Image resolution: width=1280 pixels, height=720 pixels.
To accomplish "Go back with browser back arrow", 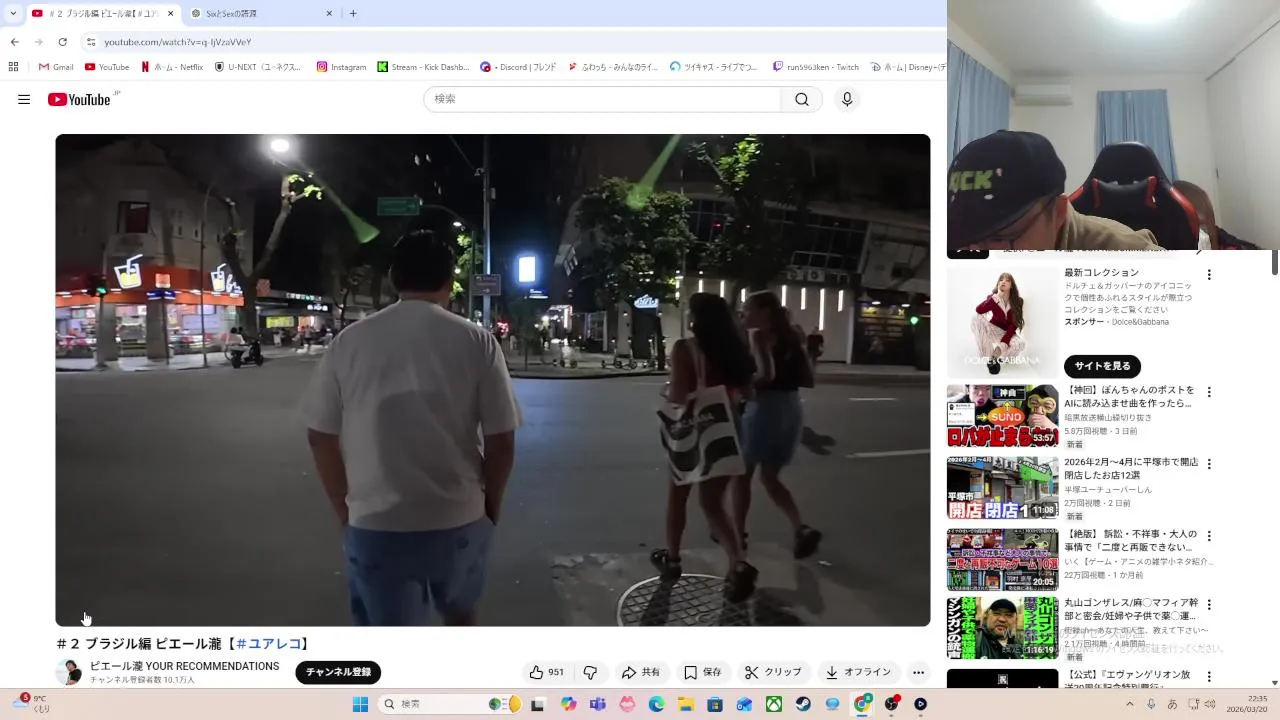I will (x=14, y=42).
